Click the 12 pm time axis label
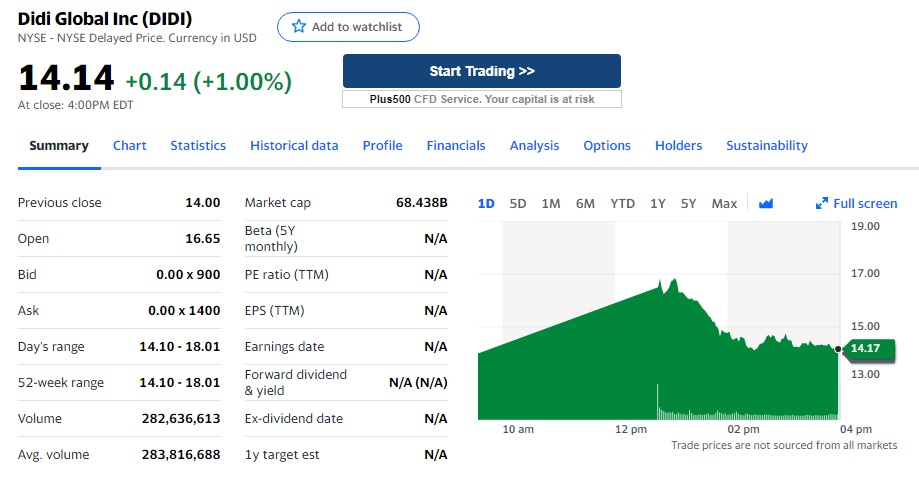Image resolution: width=919 pixels, height=499 pixels. tap(631, 429)
